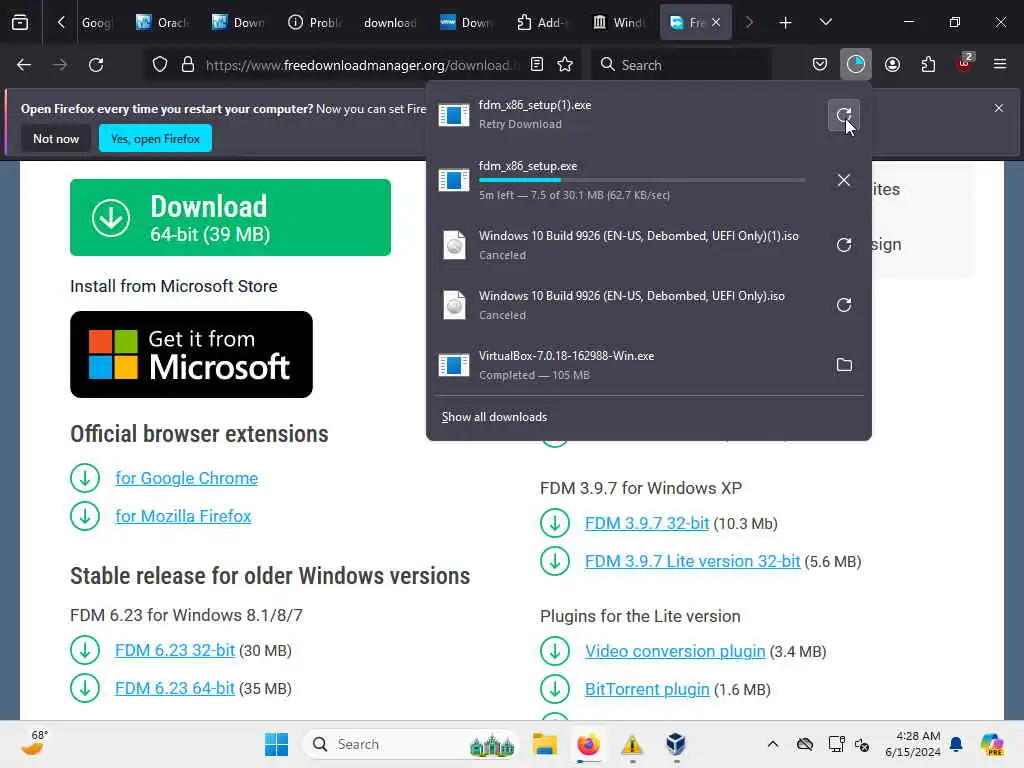
Task: Download FDM 6.23 64-bit
Action: click(x=175, y=688)
